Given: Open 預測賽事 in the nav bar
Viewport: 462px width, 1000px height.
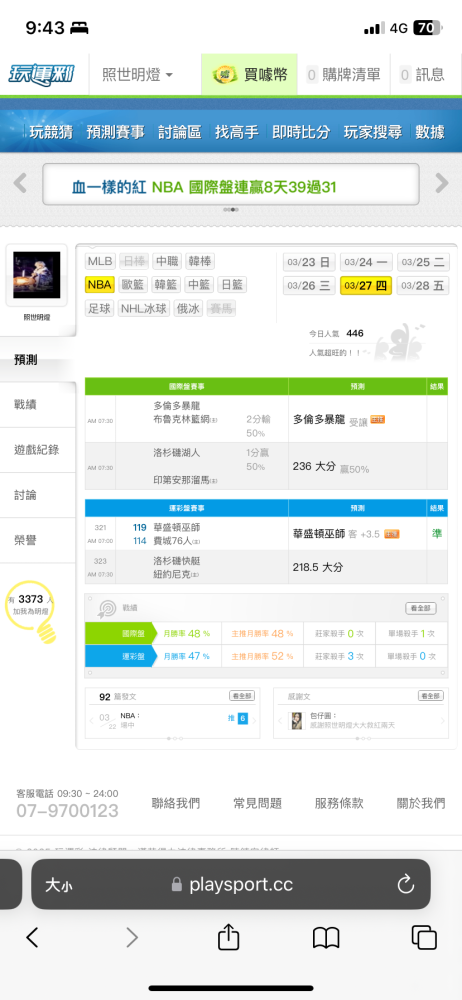Looking at the screenshot, I should pyautogui.click(x=116, y=132).
